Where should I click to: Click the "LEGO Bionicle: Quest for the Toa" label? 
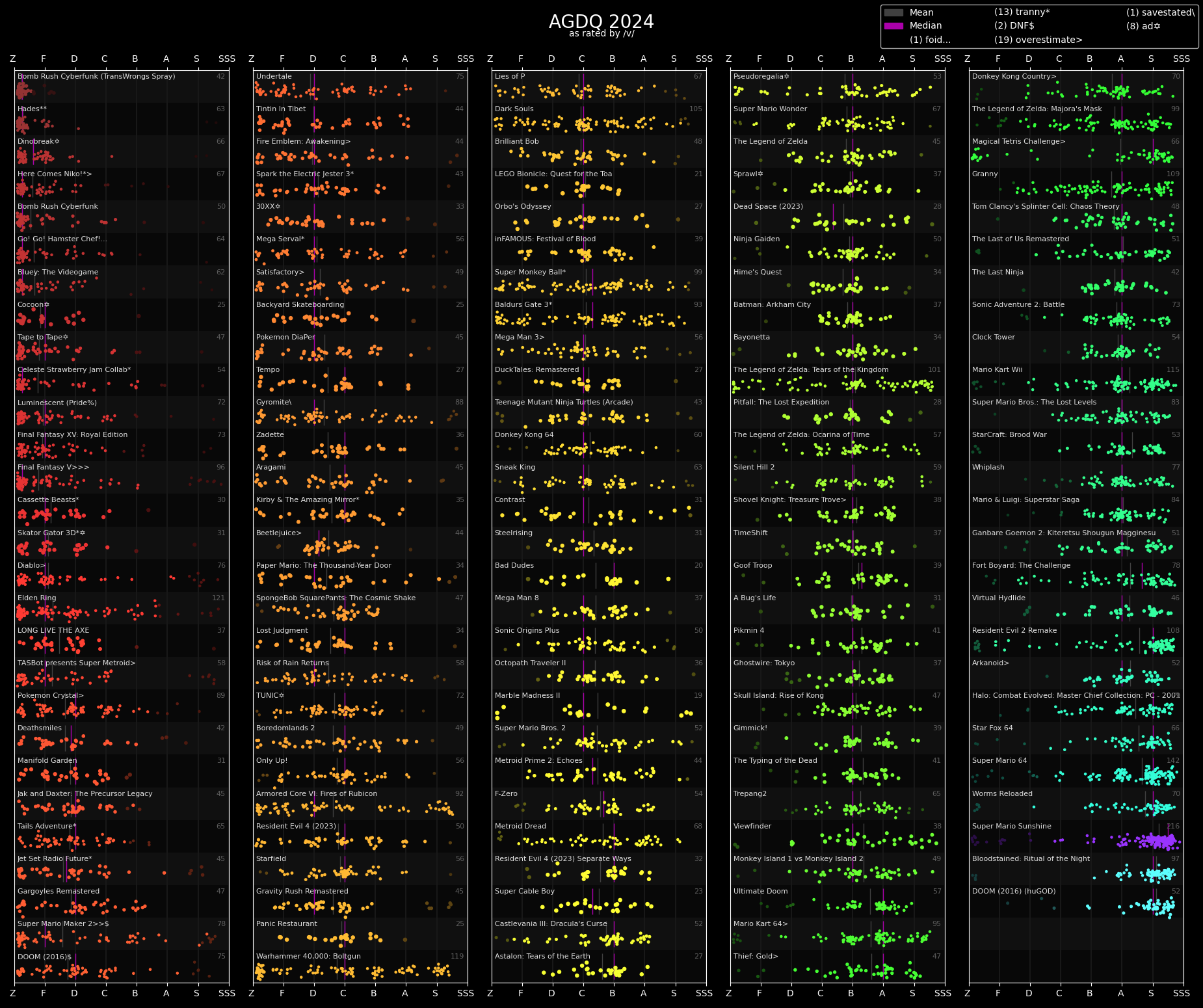coord(553,174)
